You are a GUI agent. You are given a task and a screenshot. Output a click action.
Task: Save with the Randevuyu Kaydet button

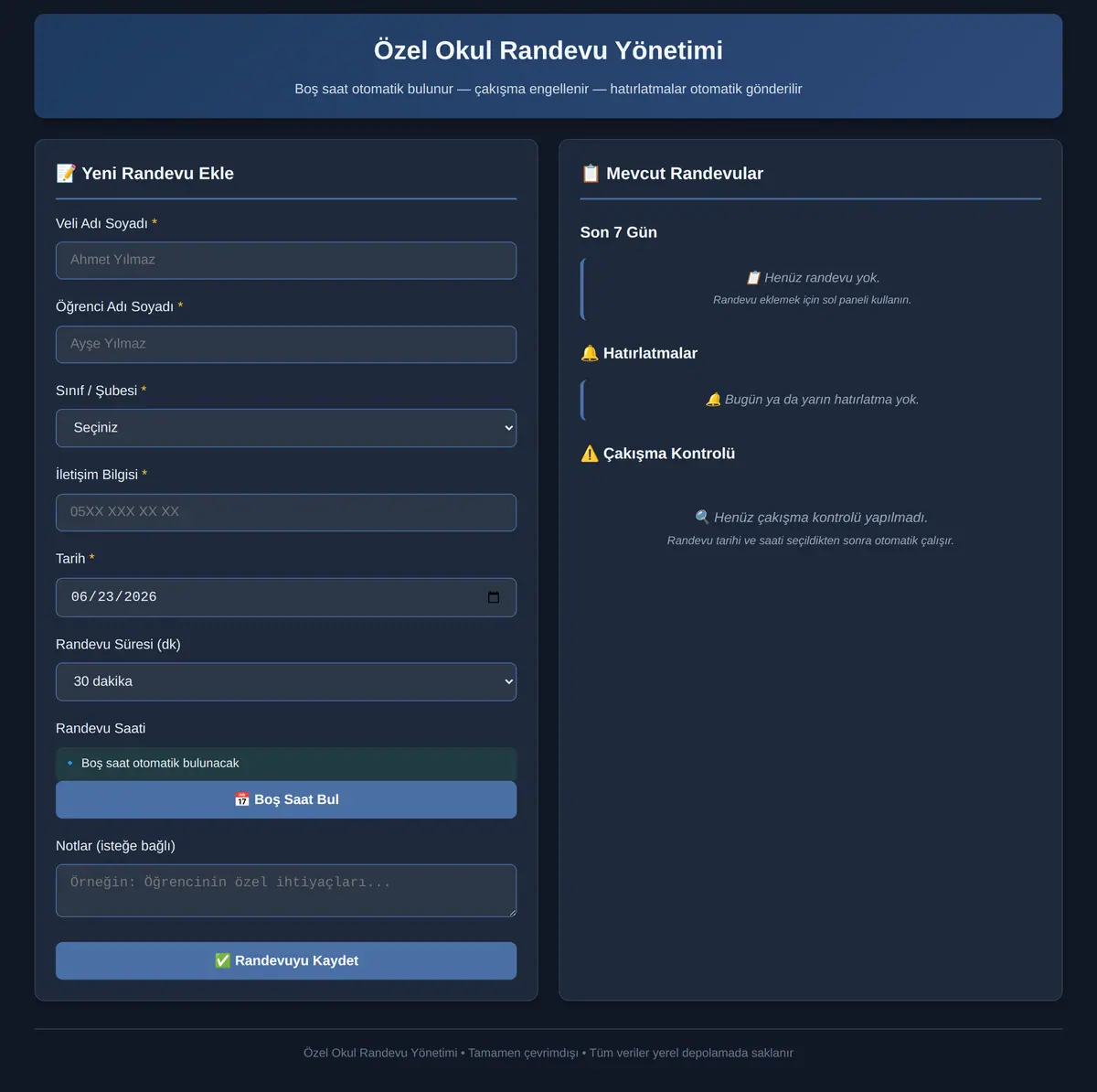pos(286,960)
